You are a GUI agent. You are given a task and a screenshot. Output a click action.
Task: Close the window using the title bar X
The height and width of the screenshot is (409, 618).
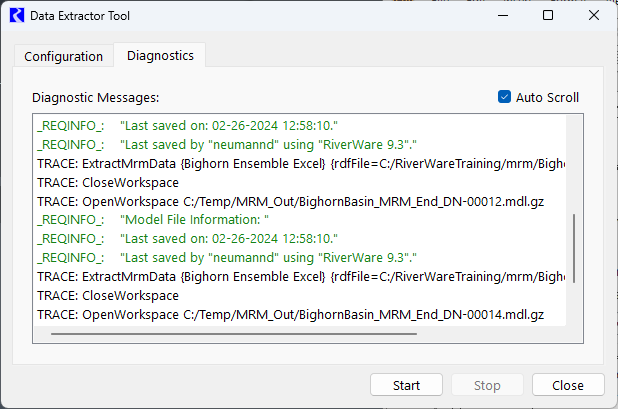coord(594,16)
